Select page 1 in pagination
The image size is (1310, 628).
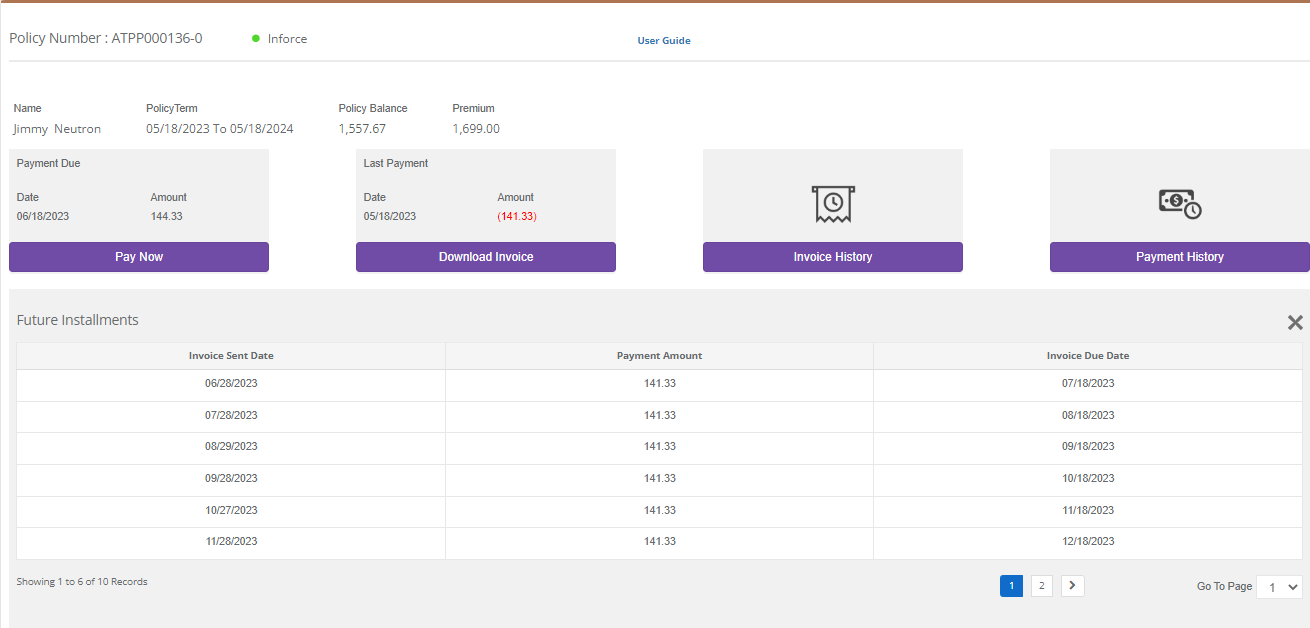tap(1011, 586)
